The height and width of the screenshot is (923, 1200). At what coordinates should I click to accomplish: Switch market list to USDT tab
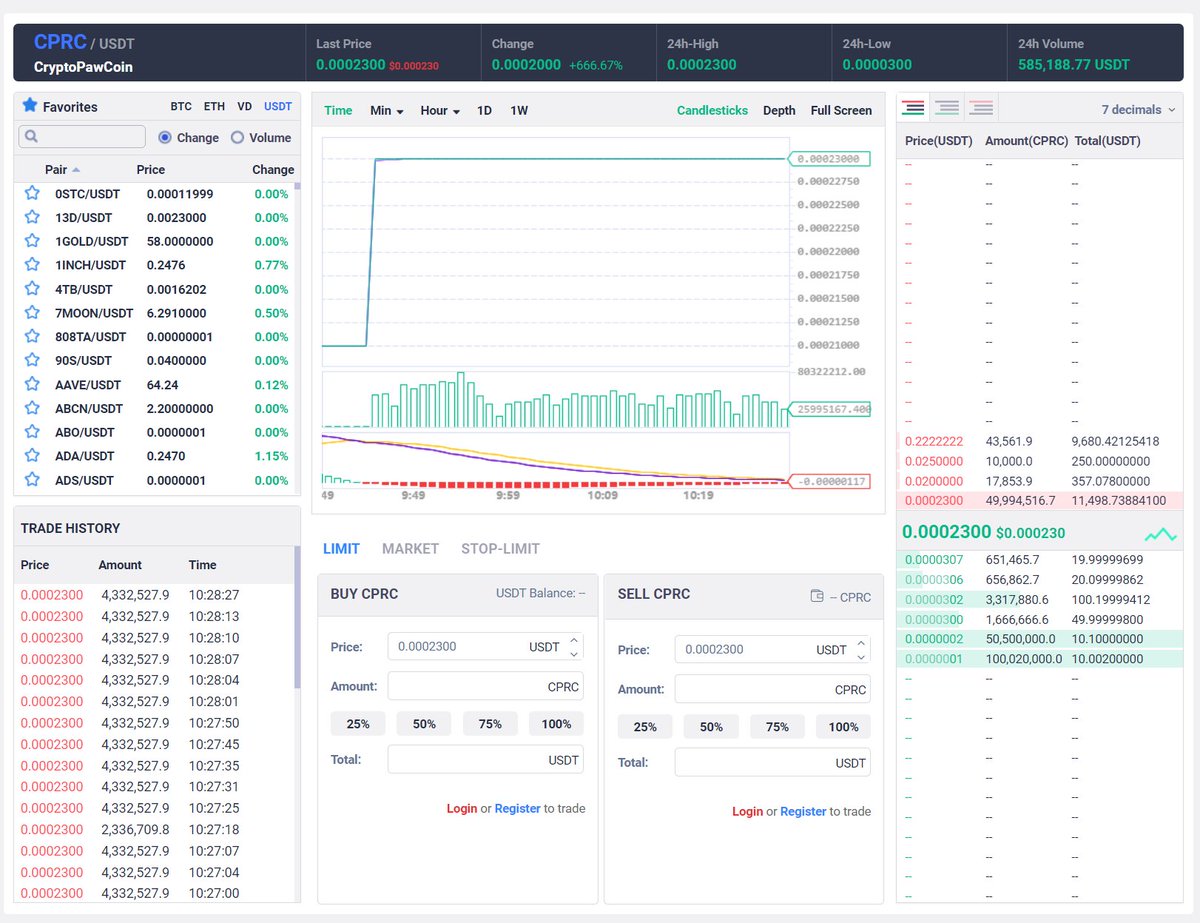[278, 107]
